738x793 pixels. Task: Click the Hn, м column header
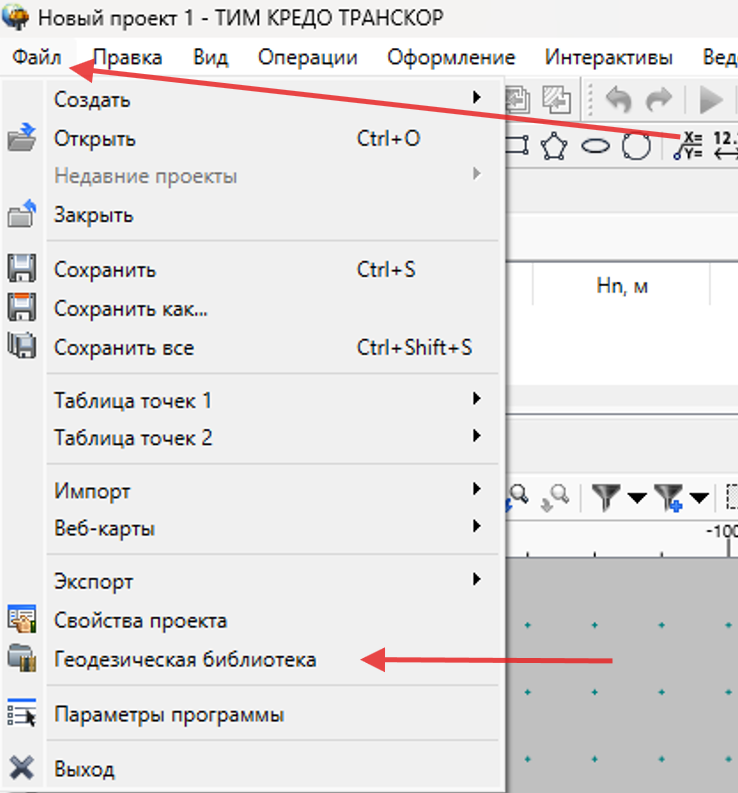click(622, 286)
